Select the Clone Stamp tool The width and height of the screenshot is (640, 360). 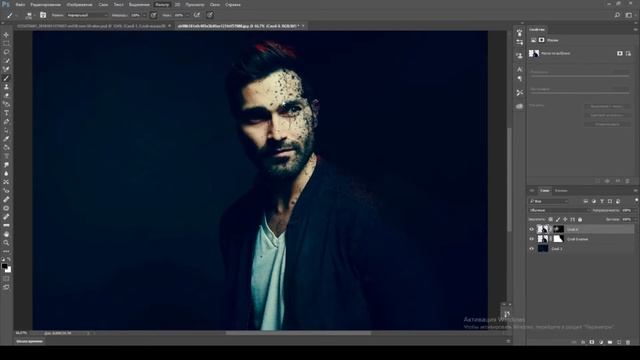coord(6,87)
